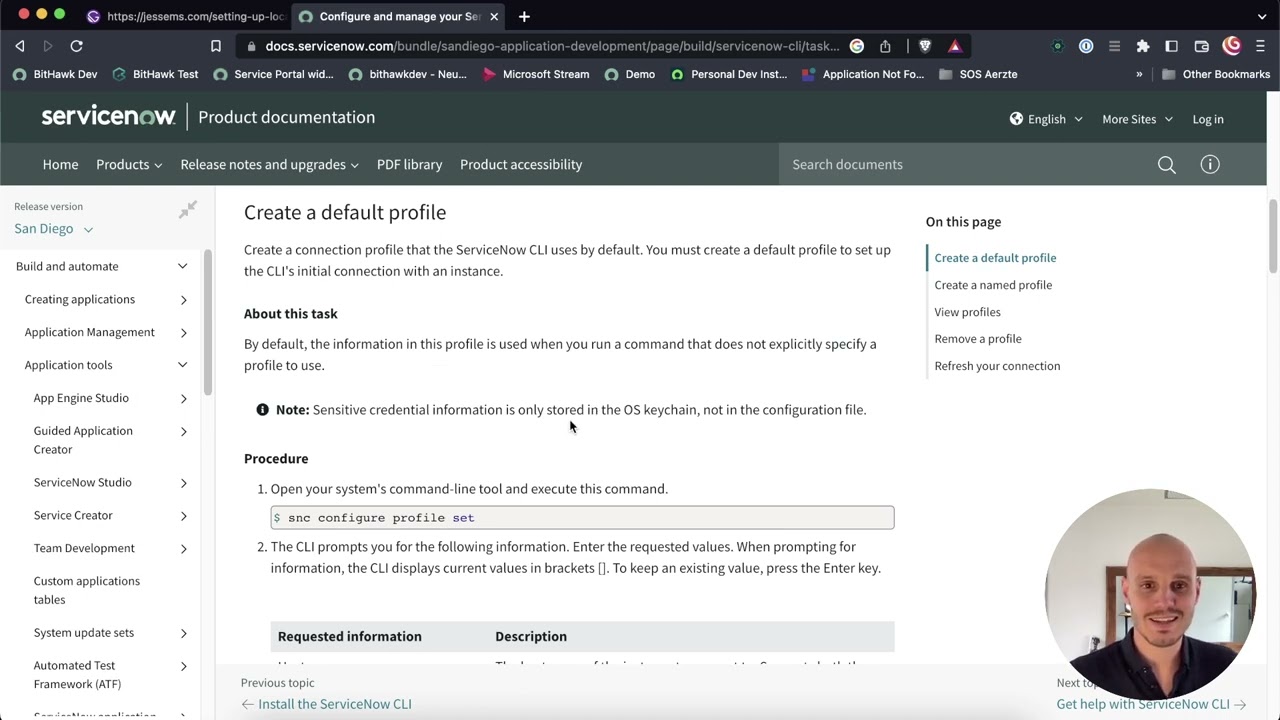Toggle the browser sidebar panel icon
The width and height of the screenshot is (1280, 720).
click(1172, 46)
